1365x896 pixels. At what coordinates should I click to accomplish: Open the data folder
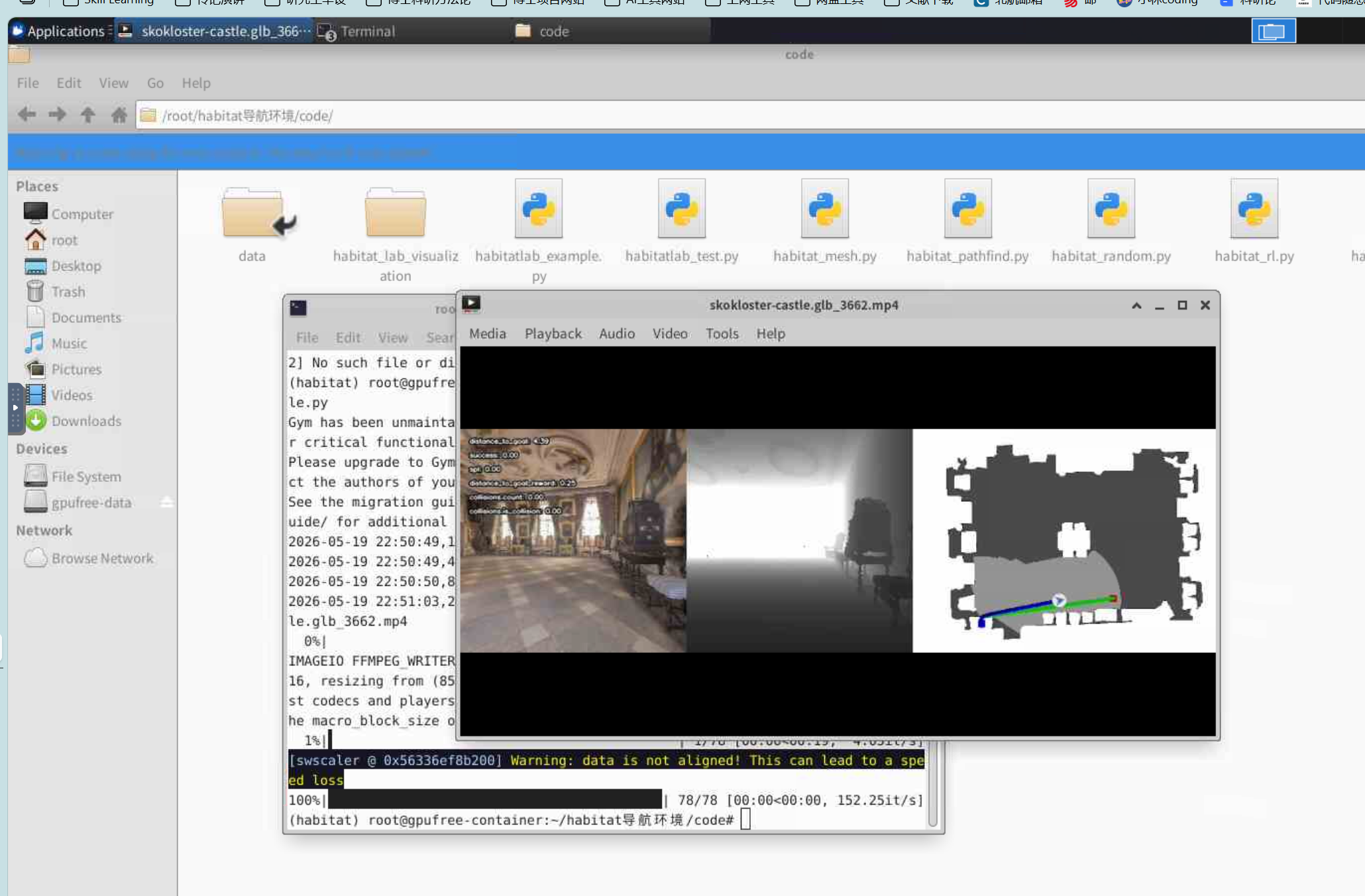pos(252,213)
